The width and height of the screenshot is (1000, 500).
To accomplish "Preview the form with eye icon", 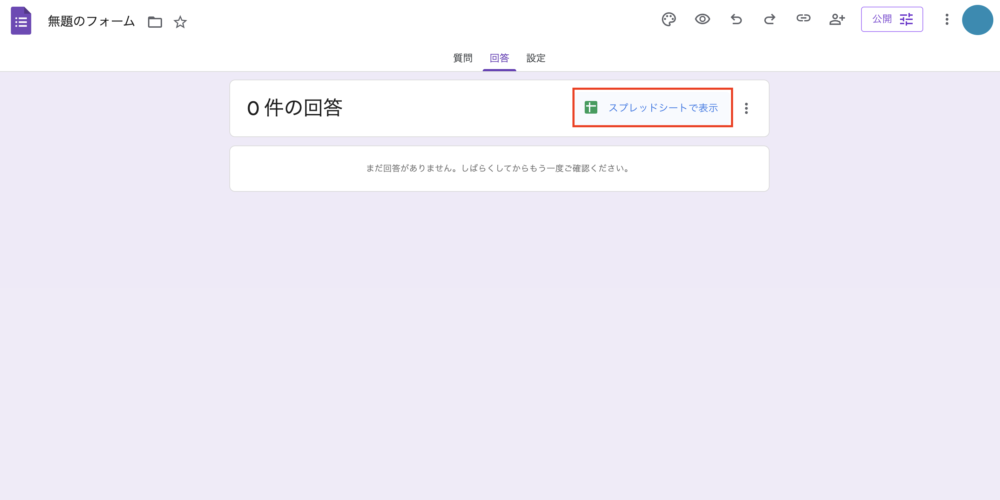I will coord(702,19).
